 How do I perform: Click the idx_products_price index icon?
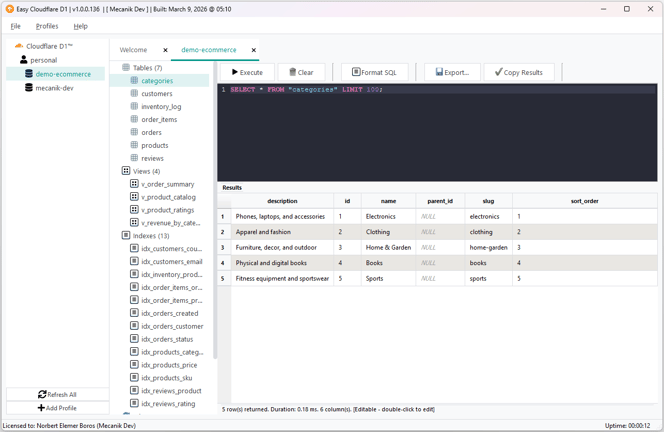(x=134, y=364)
